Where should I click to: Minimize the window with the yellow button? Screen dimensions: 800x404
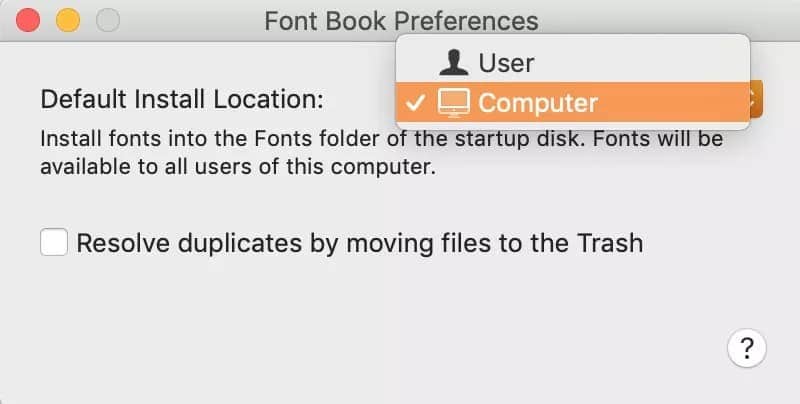tap(67, 20)
